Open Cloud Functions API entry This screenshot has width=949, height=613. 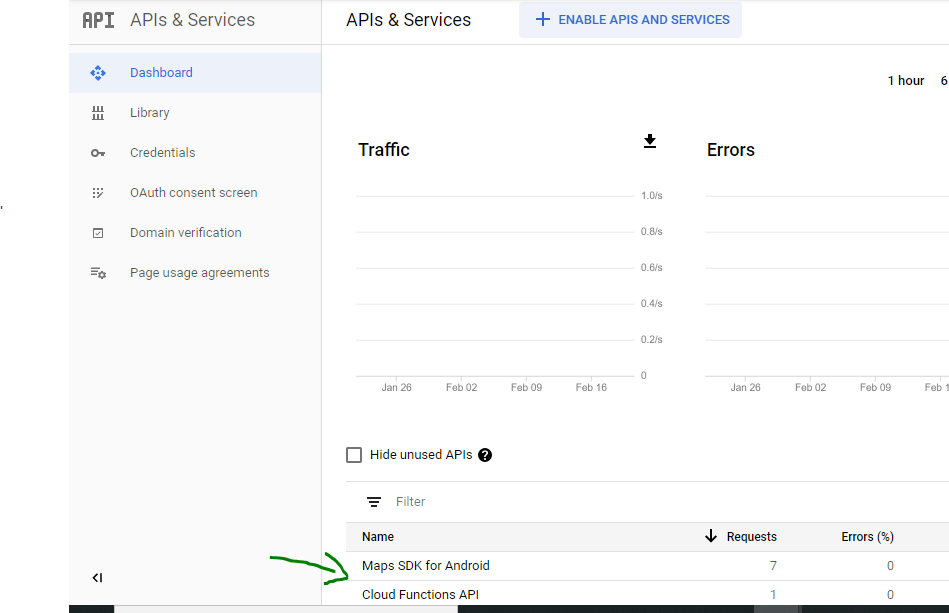[x=420, y=595]
